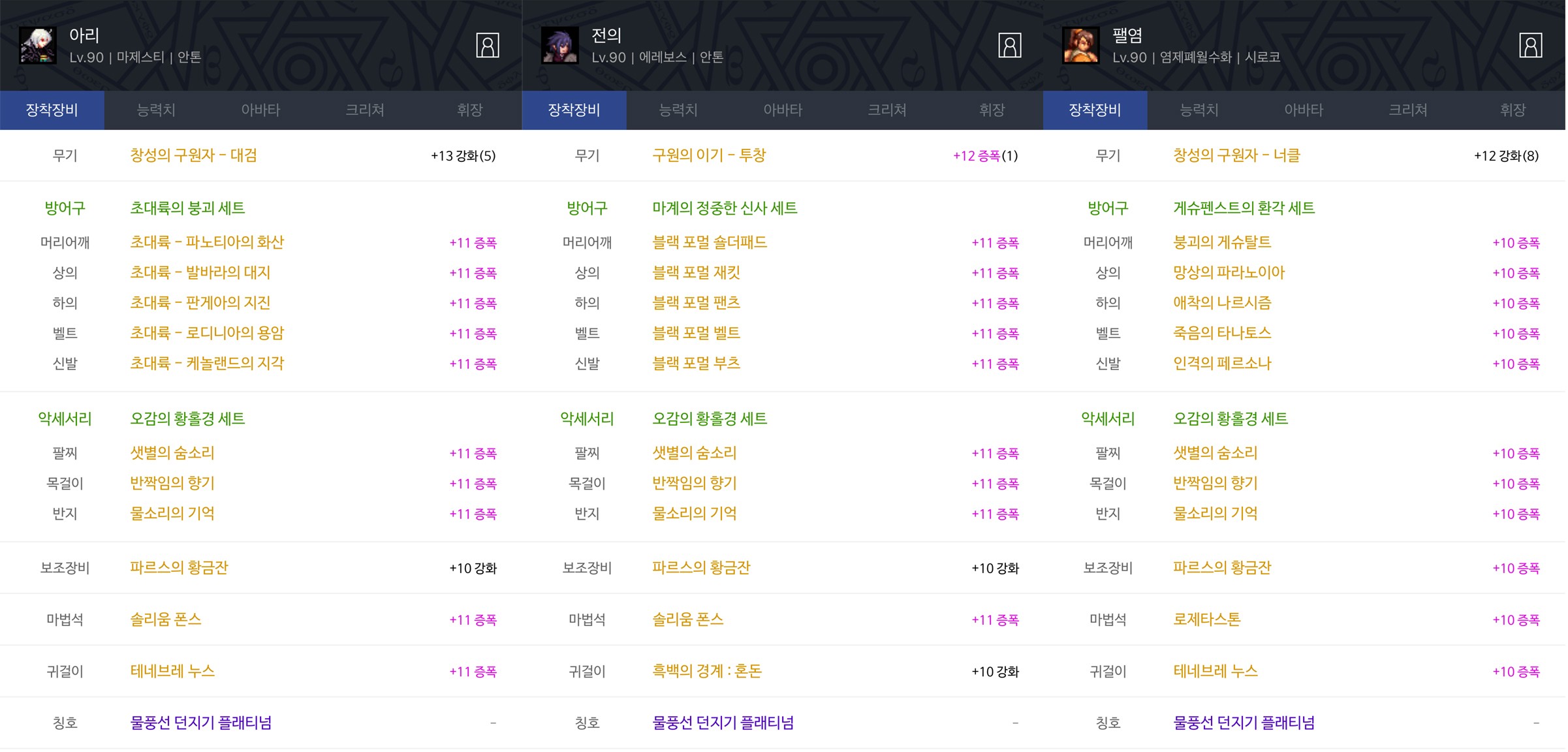The image size is (1568, 752).
Task: Click 물풍선 던지기 플래티넘 title in 팰염 panel
Action: [x=1244, y=723]
